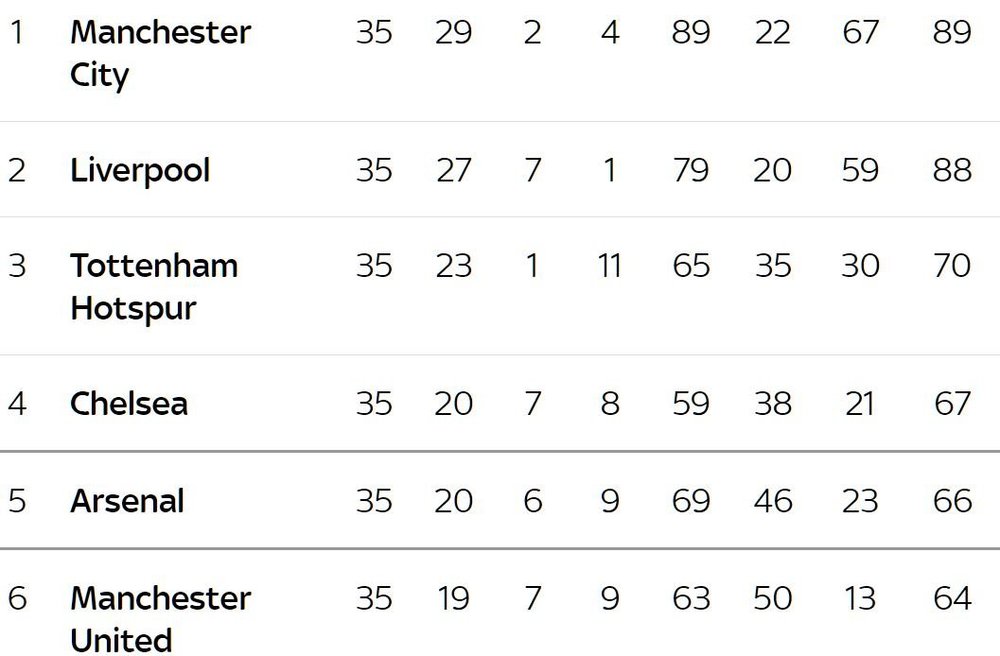Open the Tottenham Hotspur team link
The image size is (1000, 656).
tap(154, 287)
